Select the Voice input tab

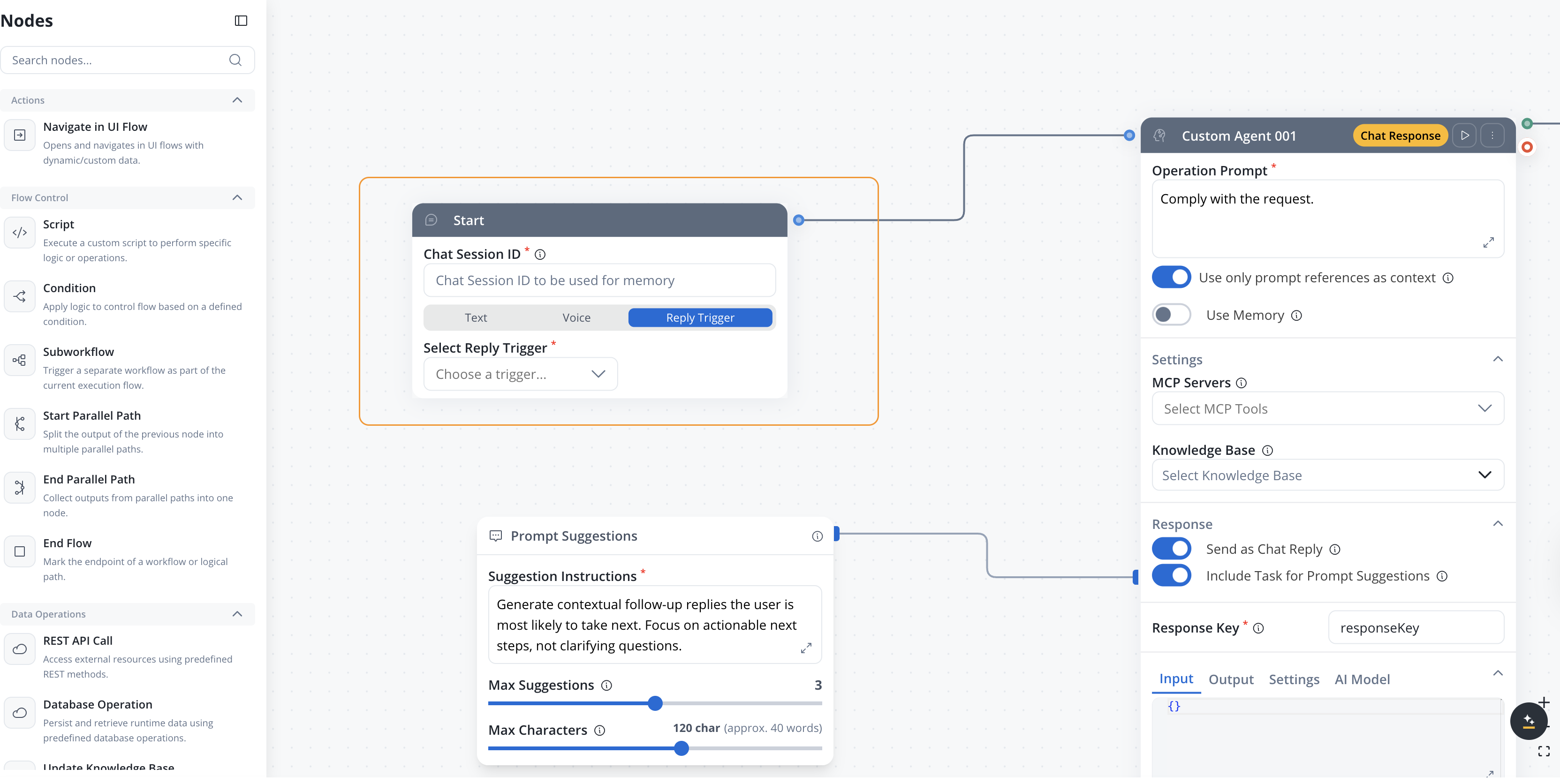click(x=576, y=318)
